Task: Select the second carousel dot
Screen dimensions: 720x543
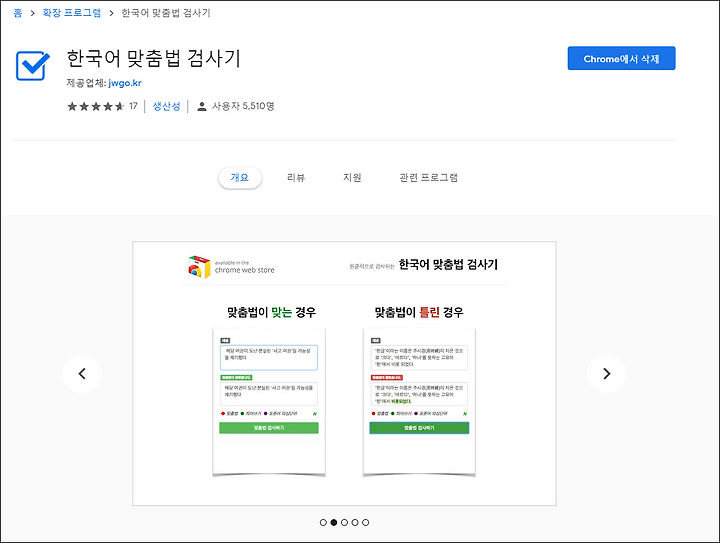Action: tap(334, 522)
